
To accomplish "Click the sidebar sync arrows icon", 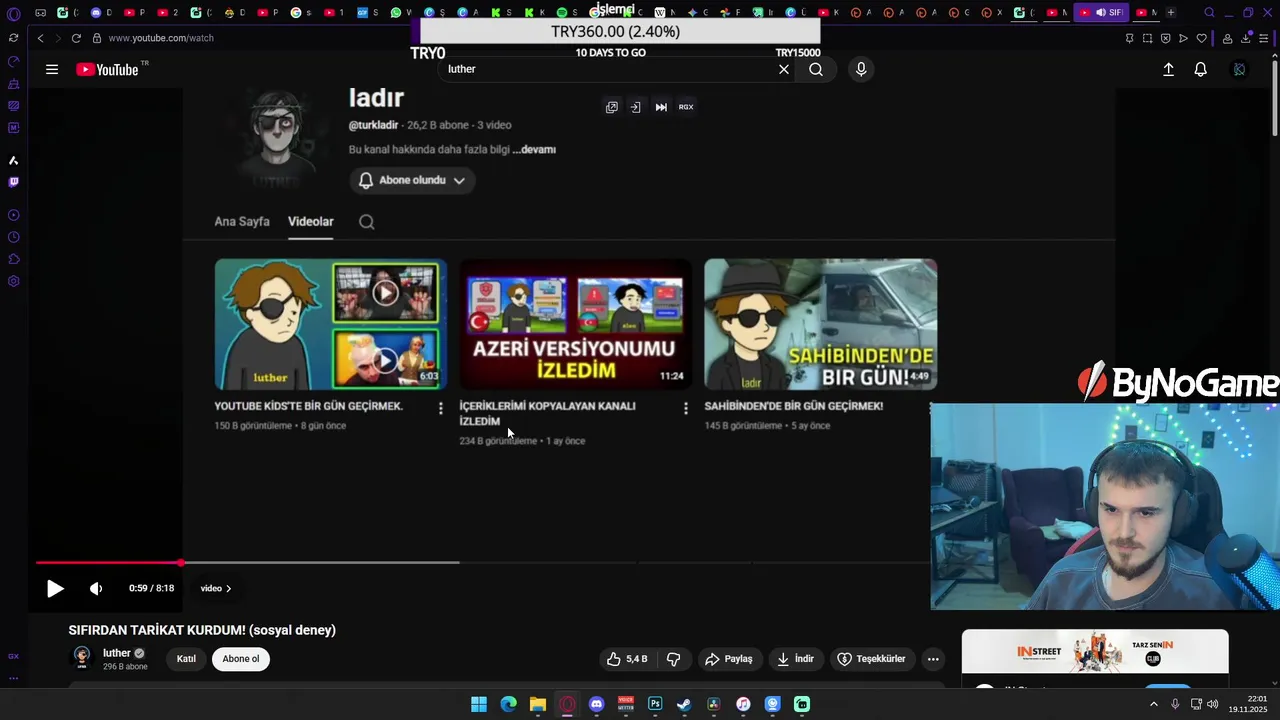I will [x=13, y=38].
